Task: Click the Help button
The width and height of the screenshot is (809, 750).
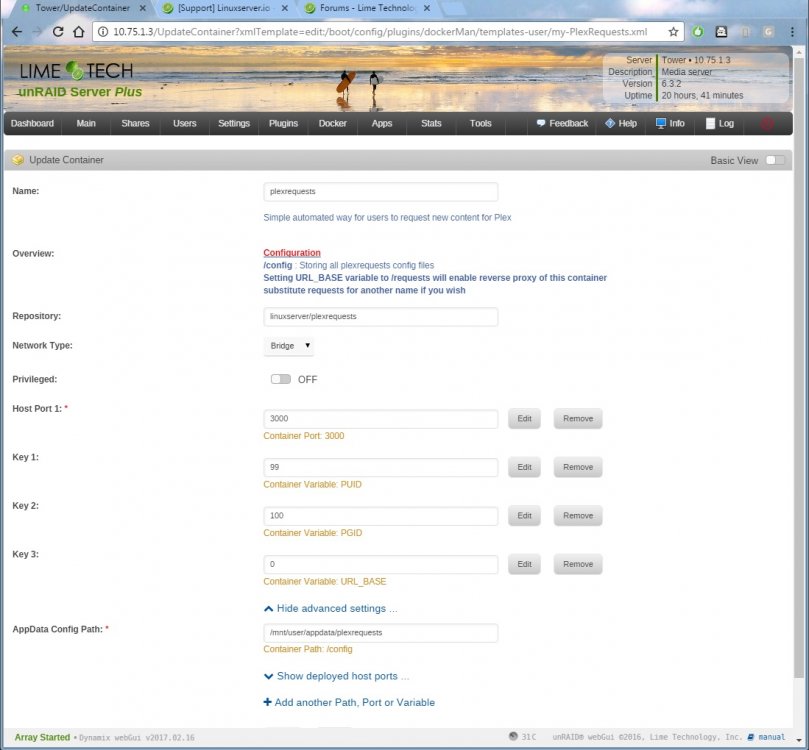Action: [621, 124]
